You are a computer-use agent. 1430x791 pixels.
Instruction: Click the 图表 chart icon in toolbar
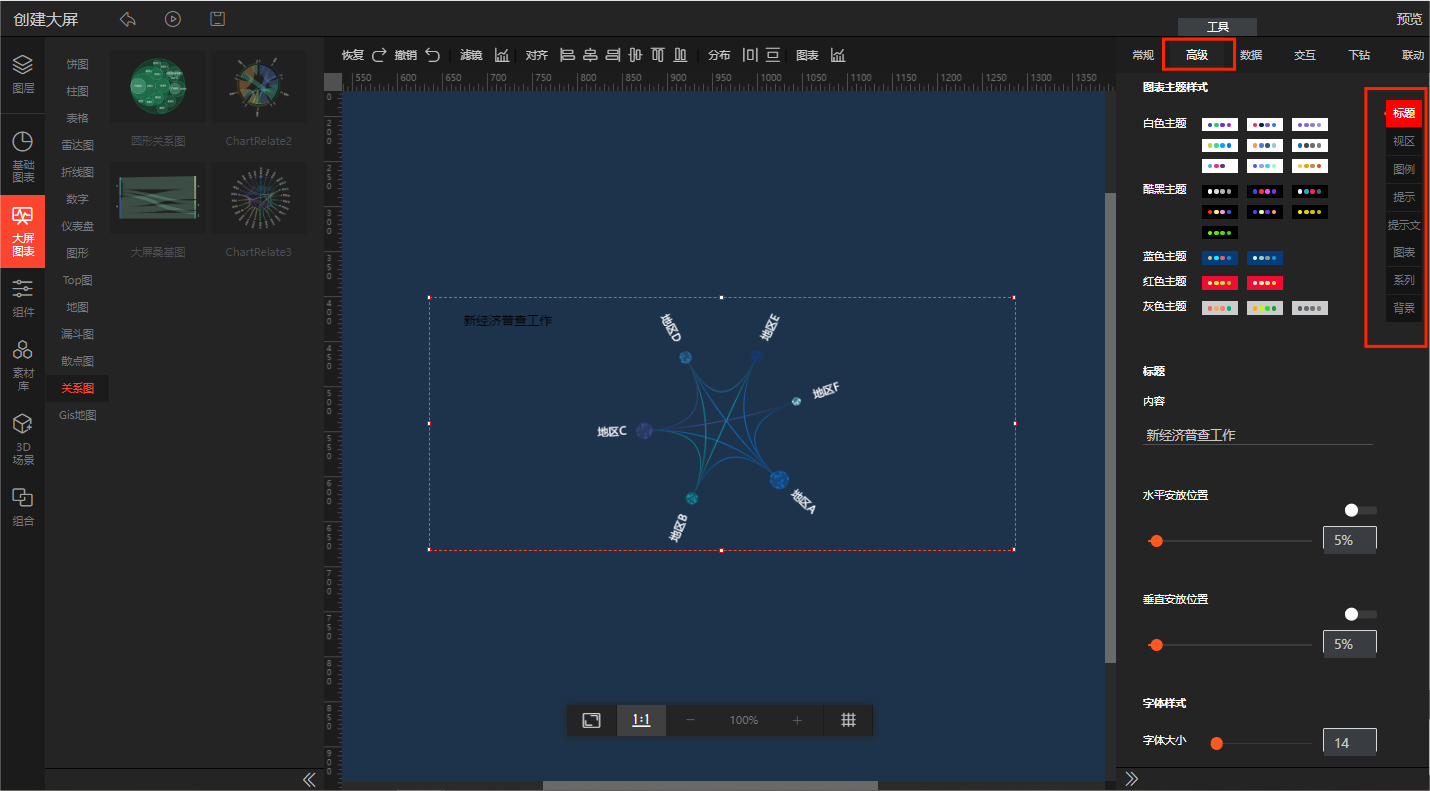tap(838, 55)
